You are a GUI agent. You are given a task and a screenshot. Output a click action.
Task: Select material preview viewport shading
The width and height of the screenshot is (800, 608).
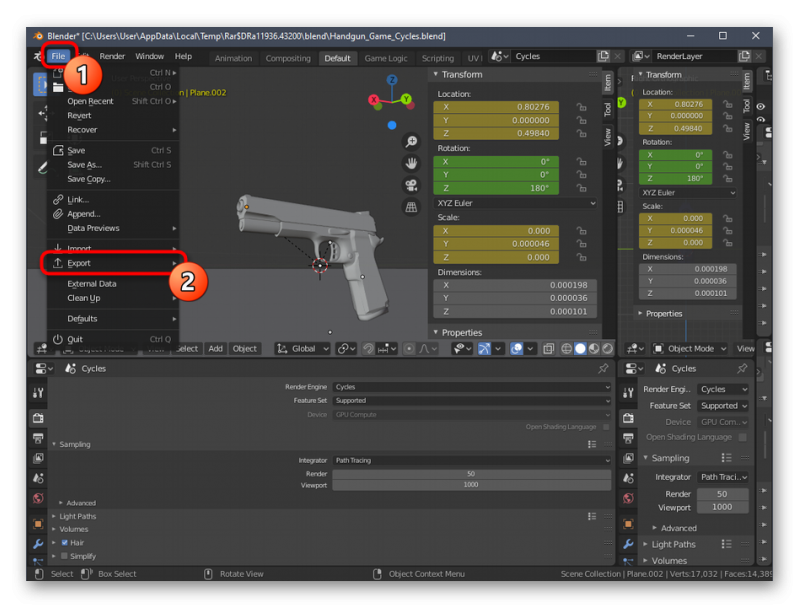[594, 348]
